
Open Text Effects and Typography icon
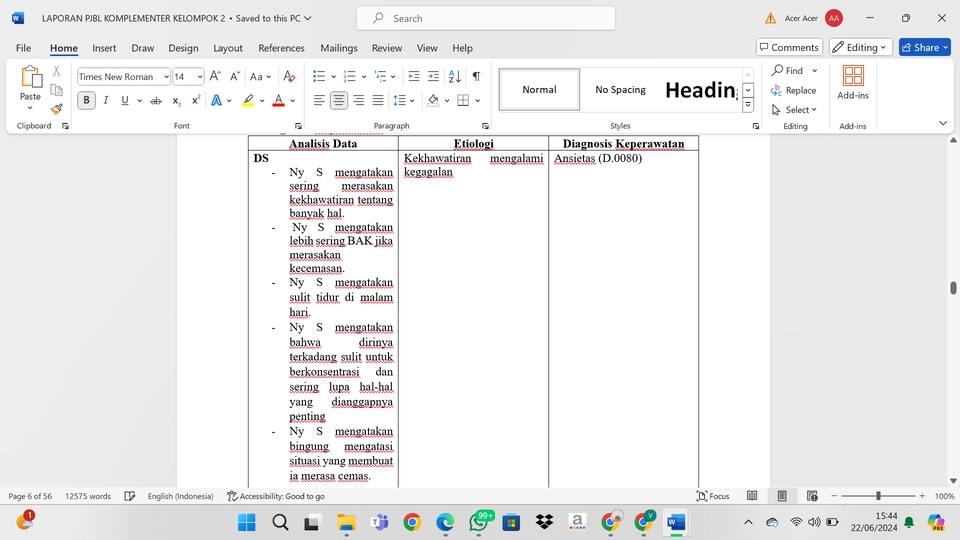[216, 100]
